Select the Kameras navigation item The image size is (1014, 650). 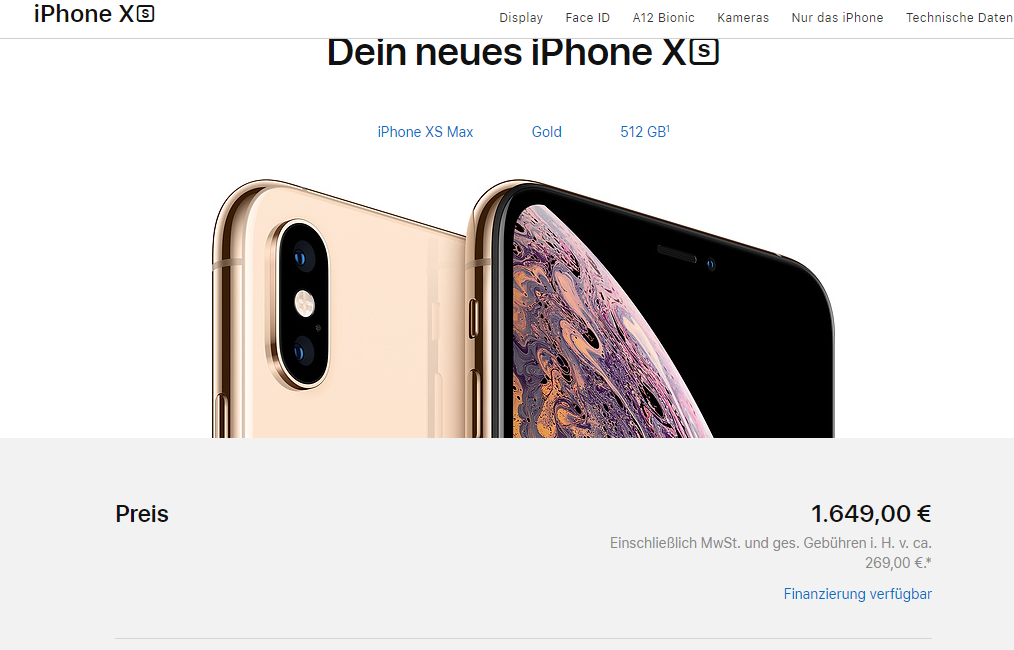[x=743, y=18]
